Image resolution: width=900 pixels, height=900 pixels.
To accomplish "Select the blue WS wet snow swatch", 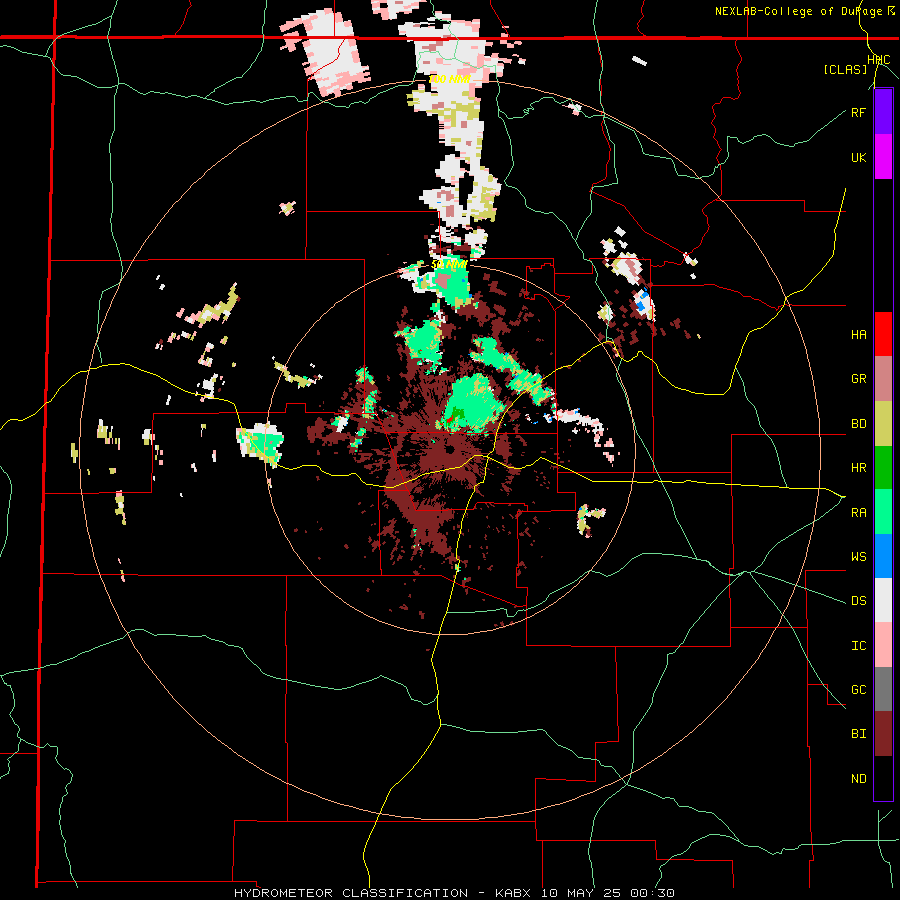I will (883, 556).
